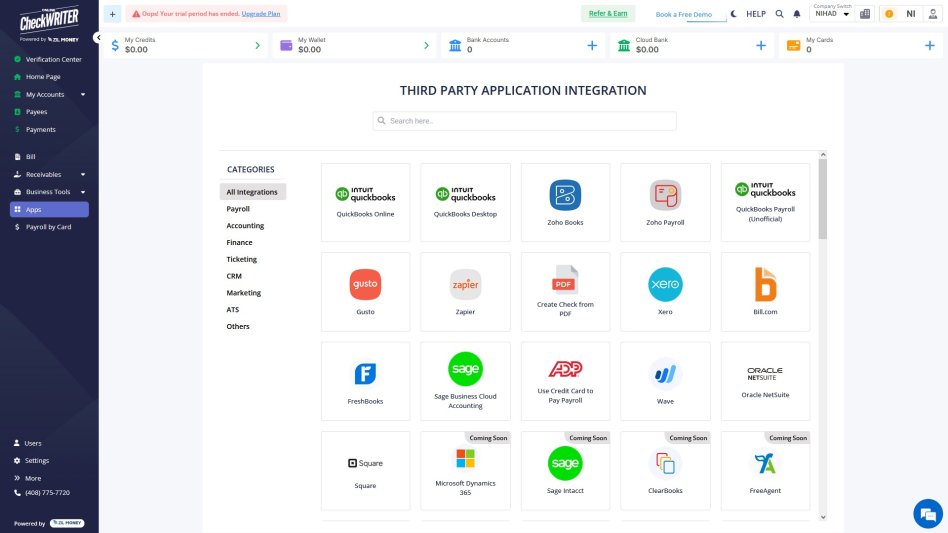The height and width of the screenshot is (533, 948).
Task: Filter by Others category
Action: click(238, 326)
